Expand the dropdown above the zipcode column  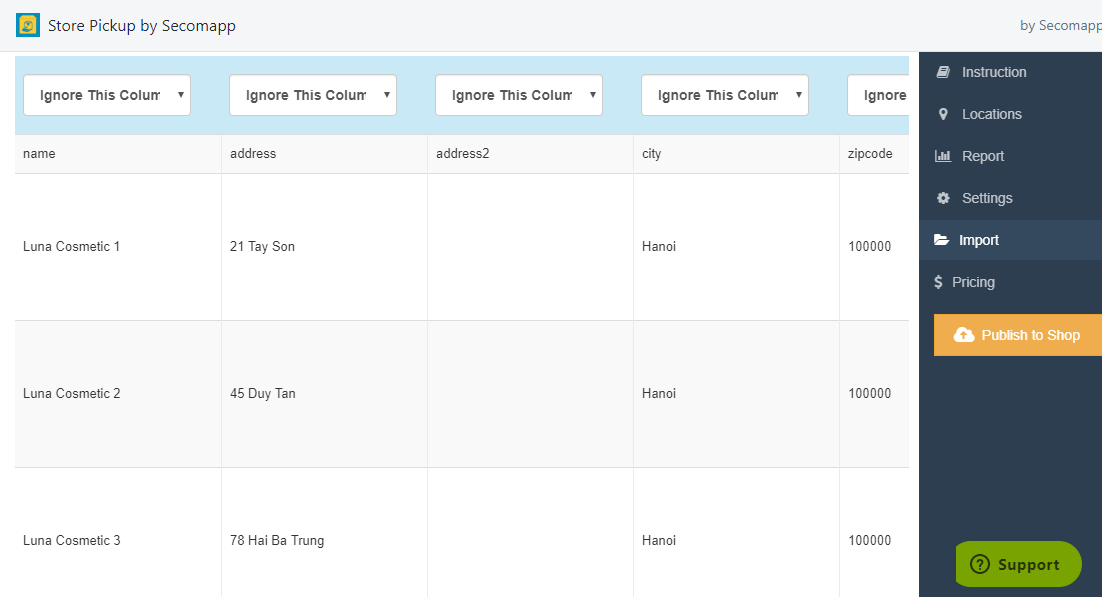pos(879,95)
